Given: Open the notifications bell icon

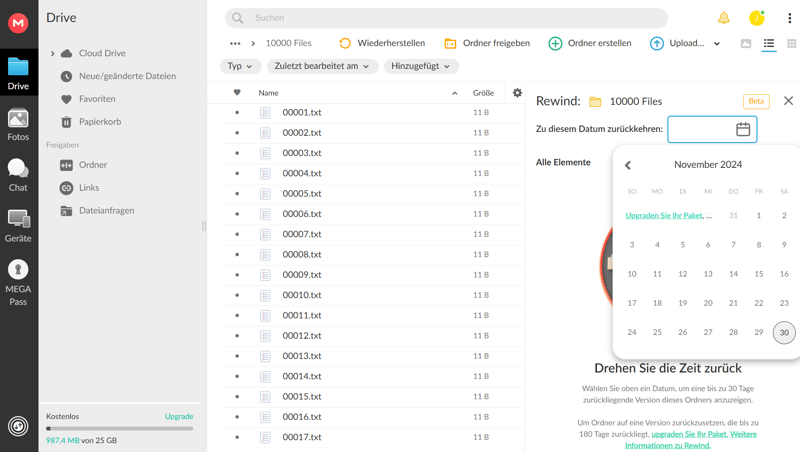Looking at the screenshot, I should pos(723,18).
